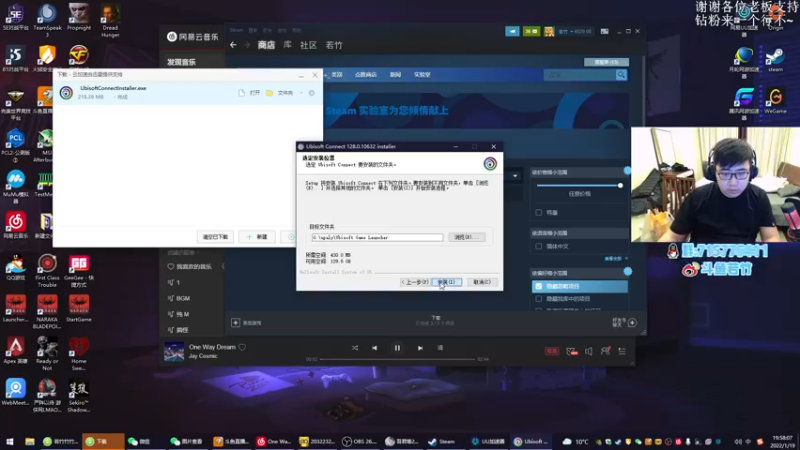Screen dimensions: 800x450
Task: Click the Install button in Ubisoft installer
Action: click(x=446, y=282)
